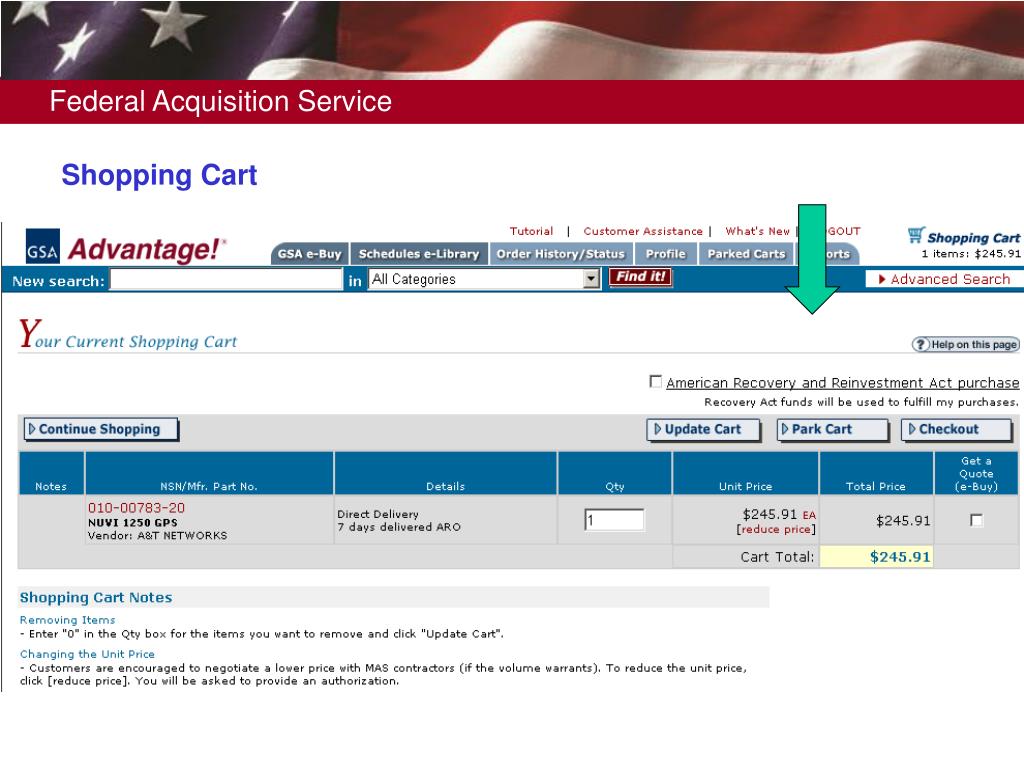This screenshot has height=768, width=1024.
Task: Click the Help on this page icon
Action: tap(966, 344)
